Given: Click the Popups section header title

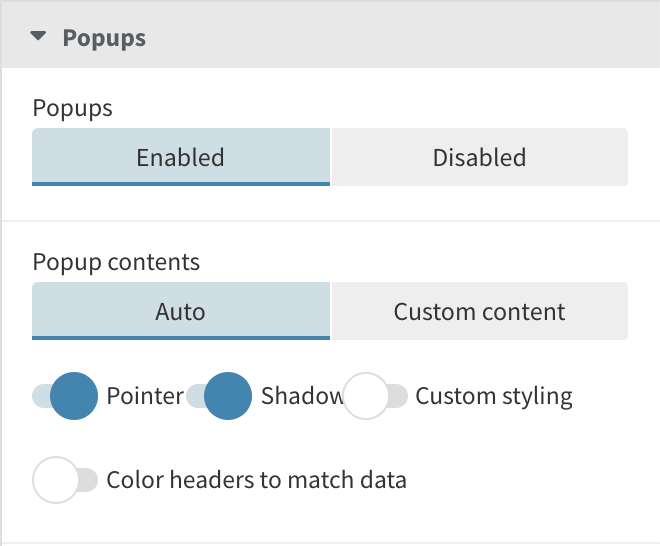Looking at the screenshot, I should [x=104, y=38].
